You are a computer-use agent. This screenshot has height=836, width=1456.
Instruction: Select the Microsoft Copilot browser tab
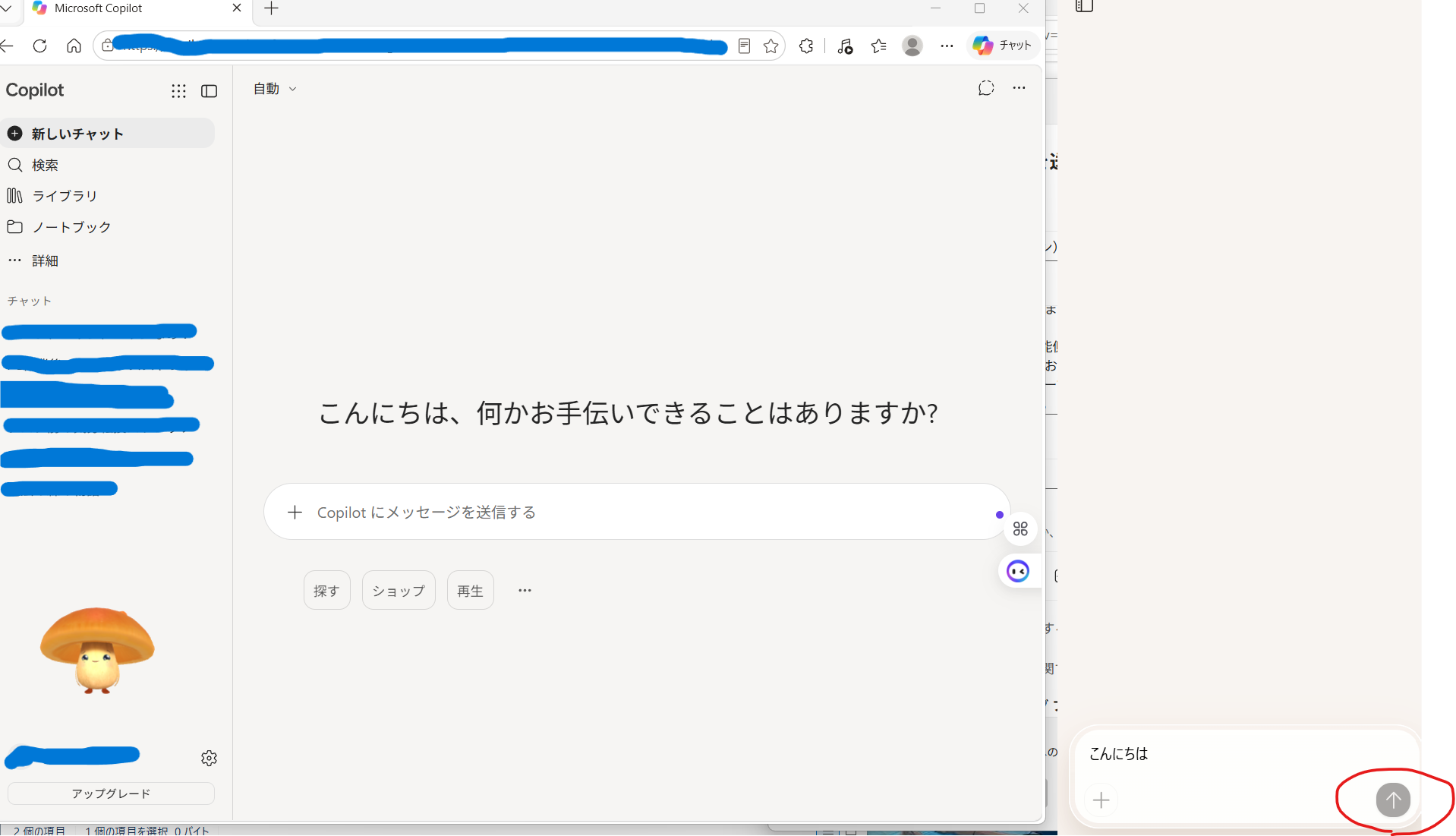[139, 8]
